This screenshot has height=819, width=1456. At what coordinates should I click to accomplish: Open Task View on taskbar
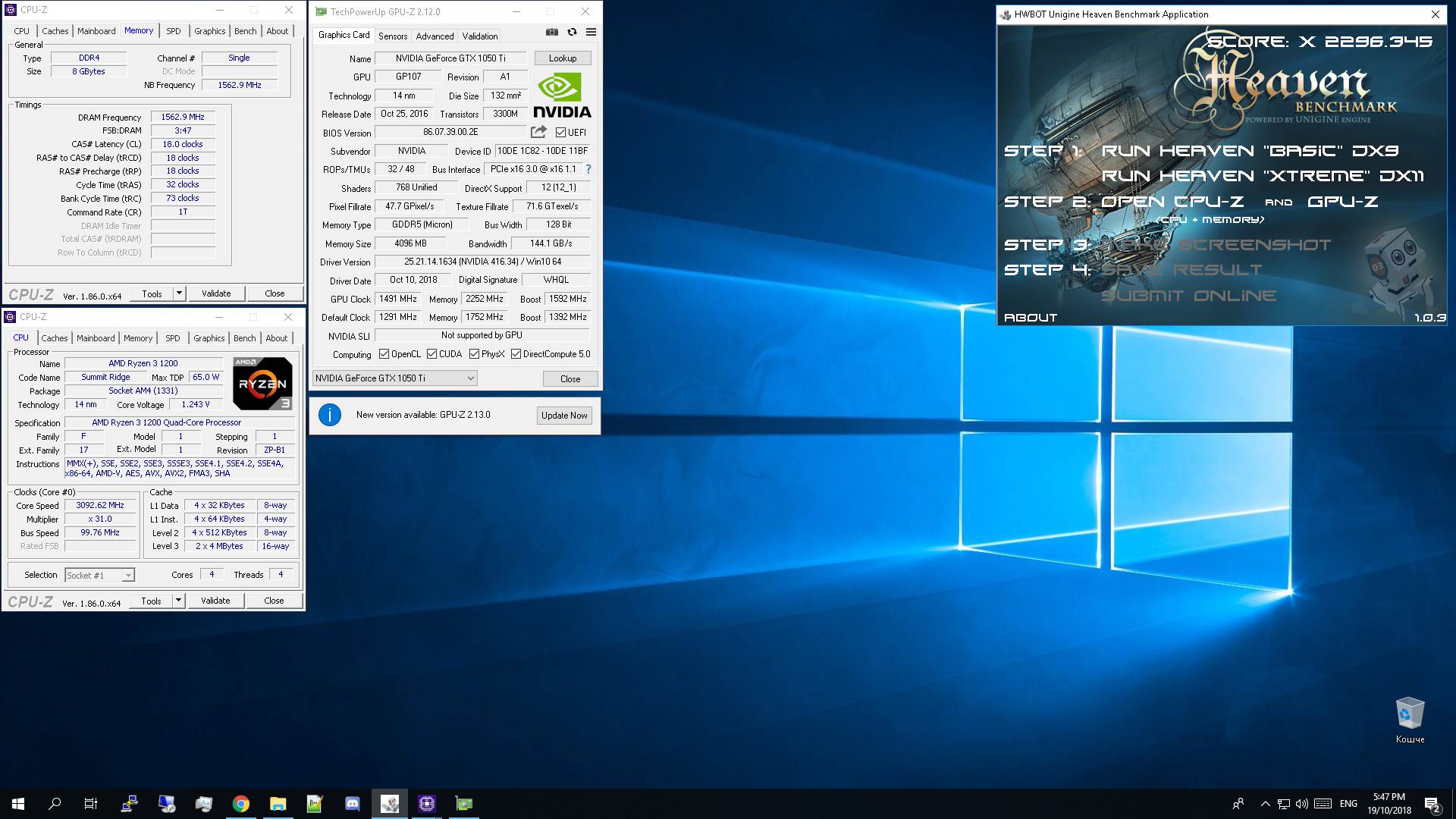(91, 804)
